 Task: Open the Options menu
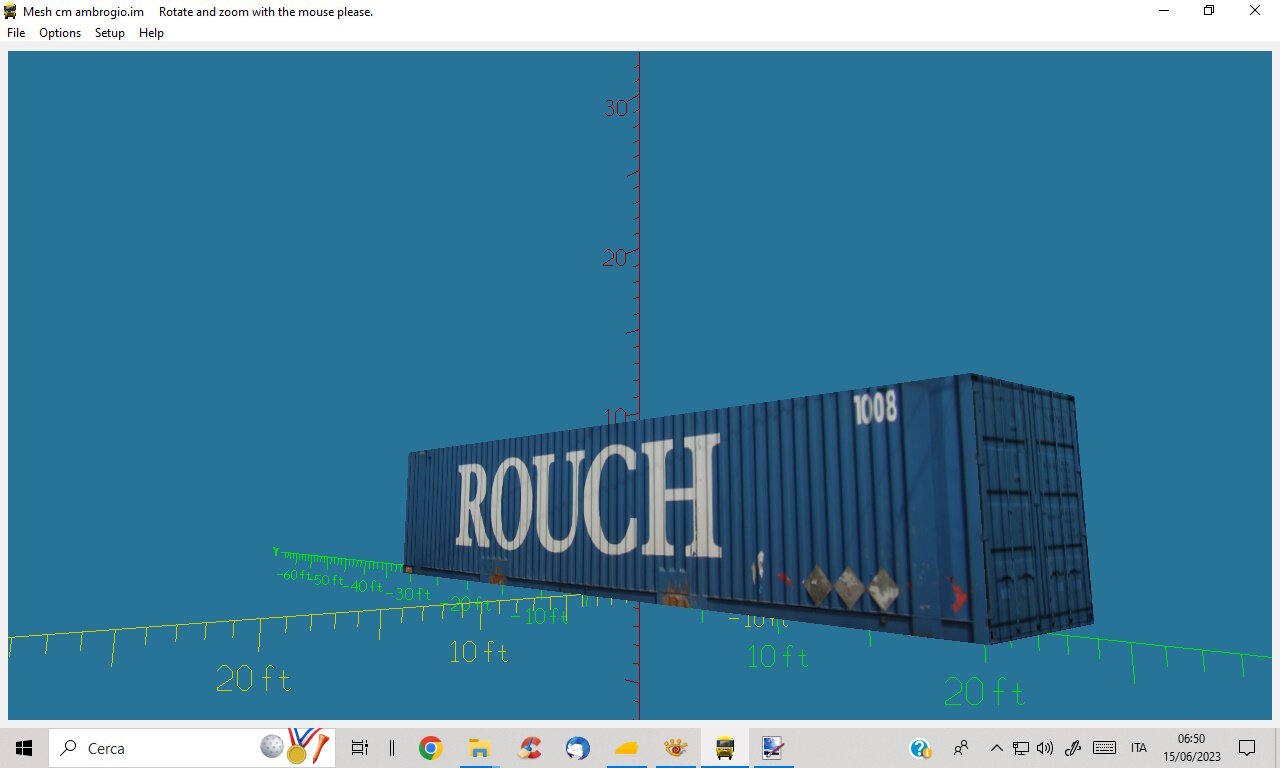(x=60, y=33)
